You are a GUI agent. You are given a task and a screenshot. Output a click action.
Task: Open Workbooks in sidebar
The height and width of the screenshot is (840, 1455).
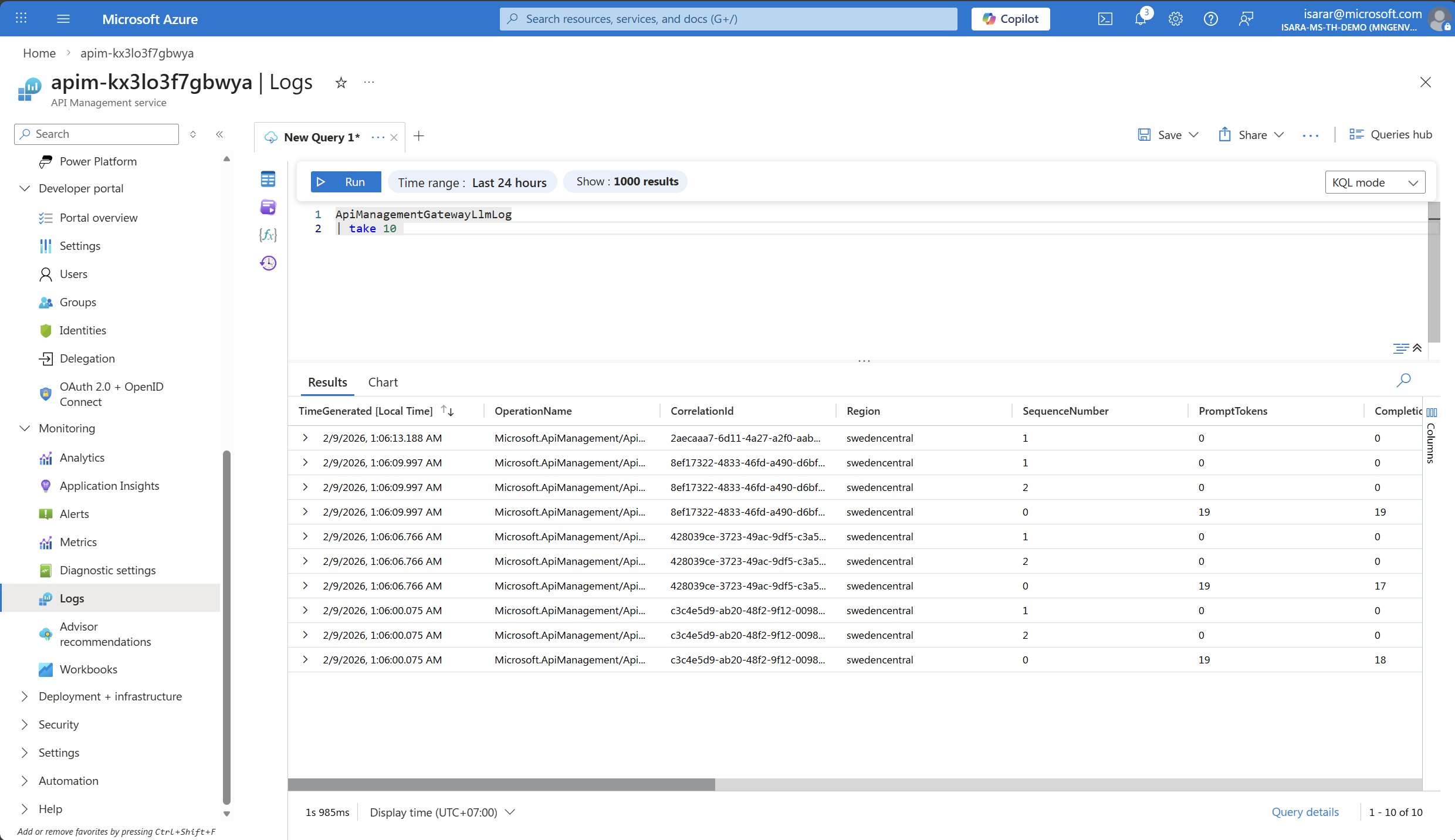88,669
